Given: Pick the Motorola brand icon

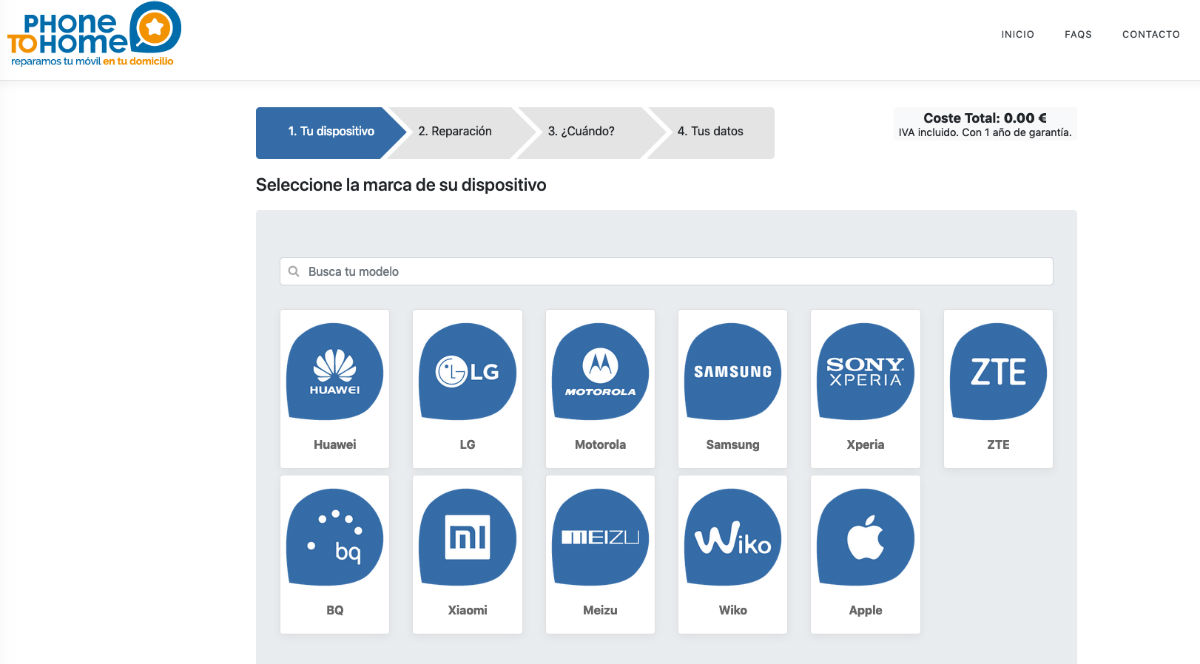Looking at the screenshot, I should click(x=600, y=372).
